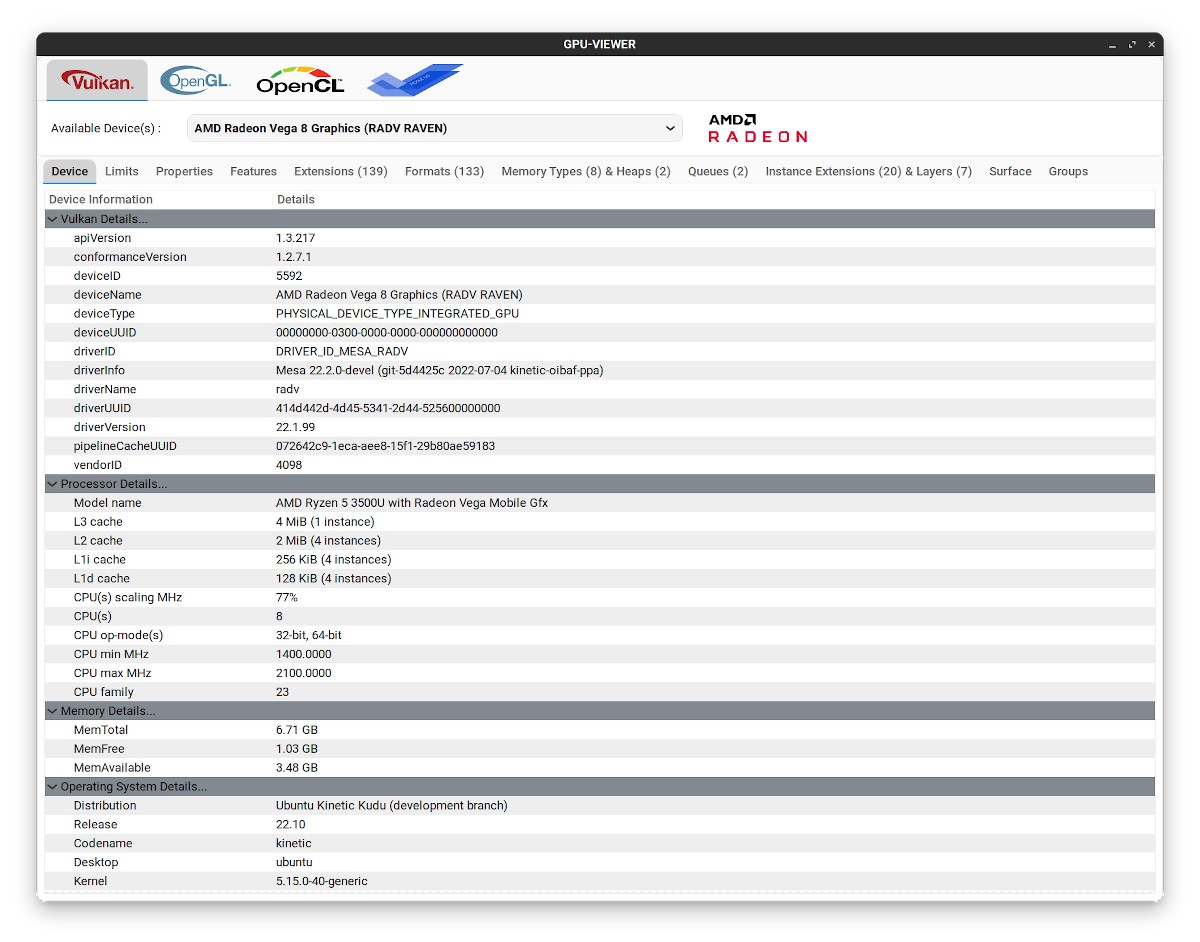This screenshot has width=1200, height=942.
Task: Collapse the Processor Details section
Action: coord(53,484)
